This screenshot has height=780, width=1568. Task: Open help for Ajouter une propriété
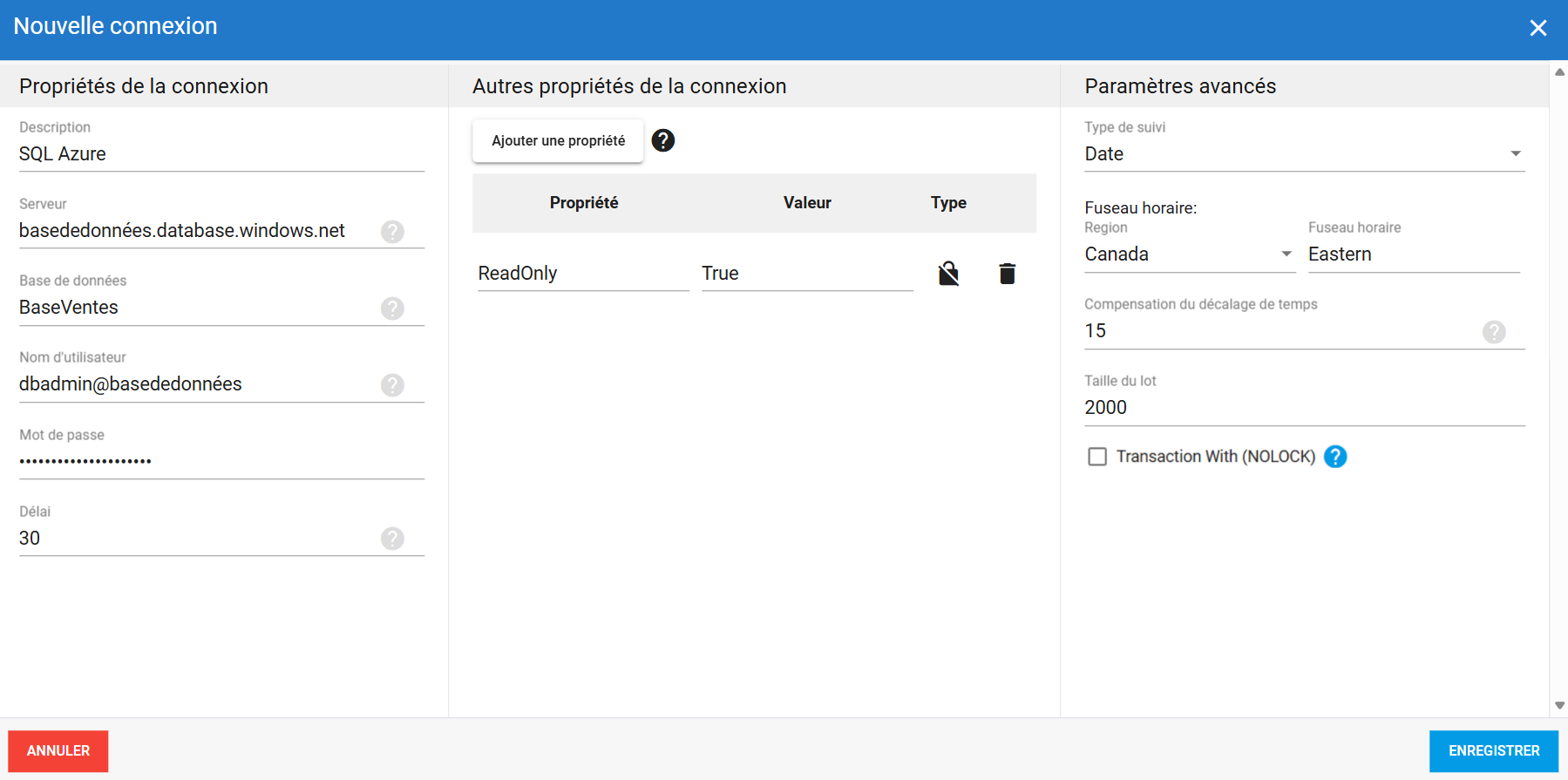point(663,140)
